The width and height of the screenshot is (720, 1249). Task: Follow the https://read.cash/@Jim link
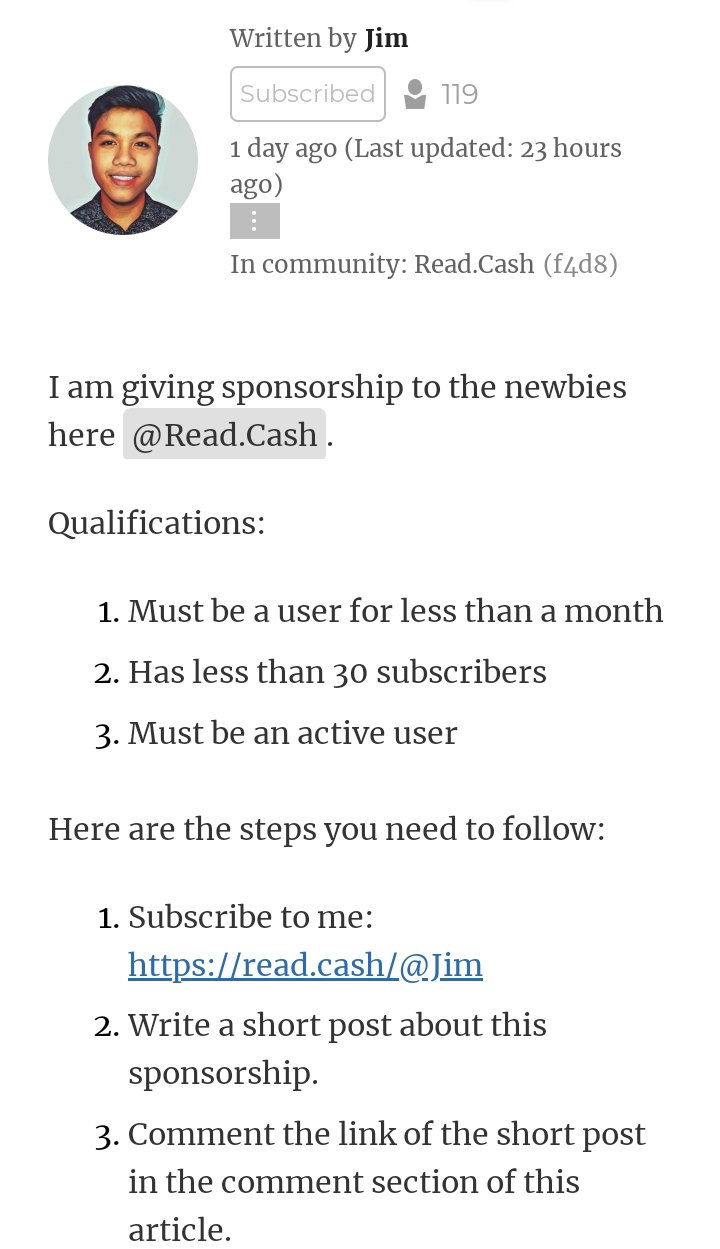(x=305, y=965)
